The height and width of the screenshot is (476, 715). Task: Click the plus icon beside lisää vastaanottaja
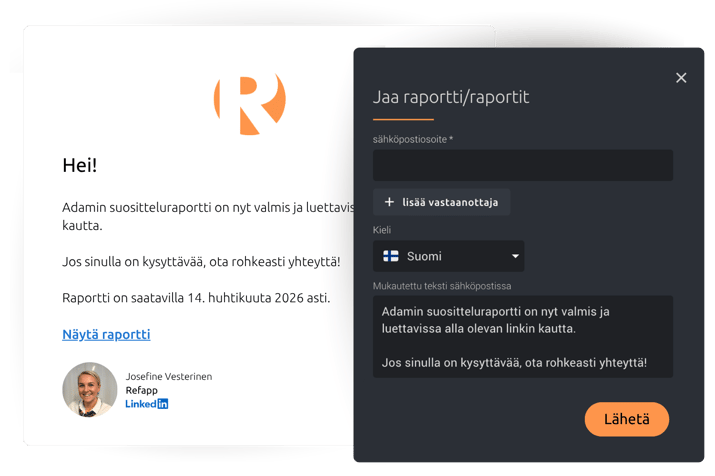click(x=389, y=202)
